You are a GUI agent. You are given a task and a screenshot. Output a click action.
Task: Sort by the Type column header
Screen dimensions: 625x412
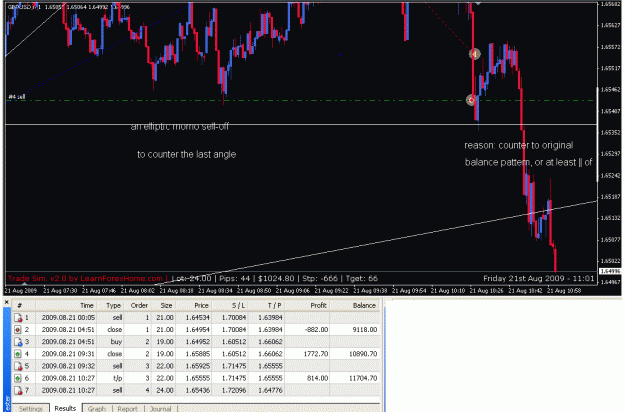point(110,306)
